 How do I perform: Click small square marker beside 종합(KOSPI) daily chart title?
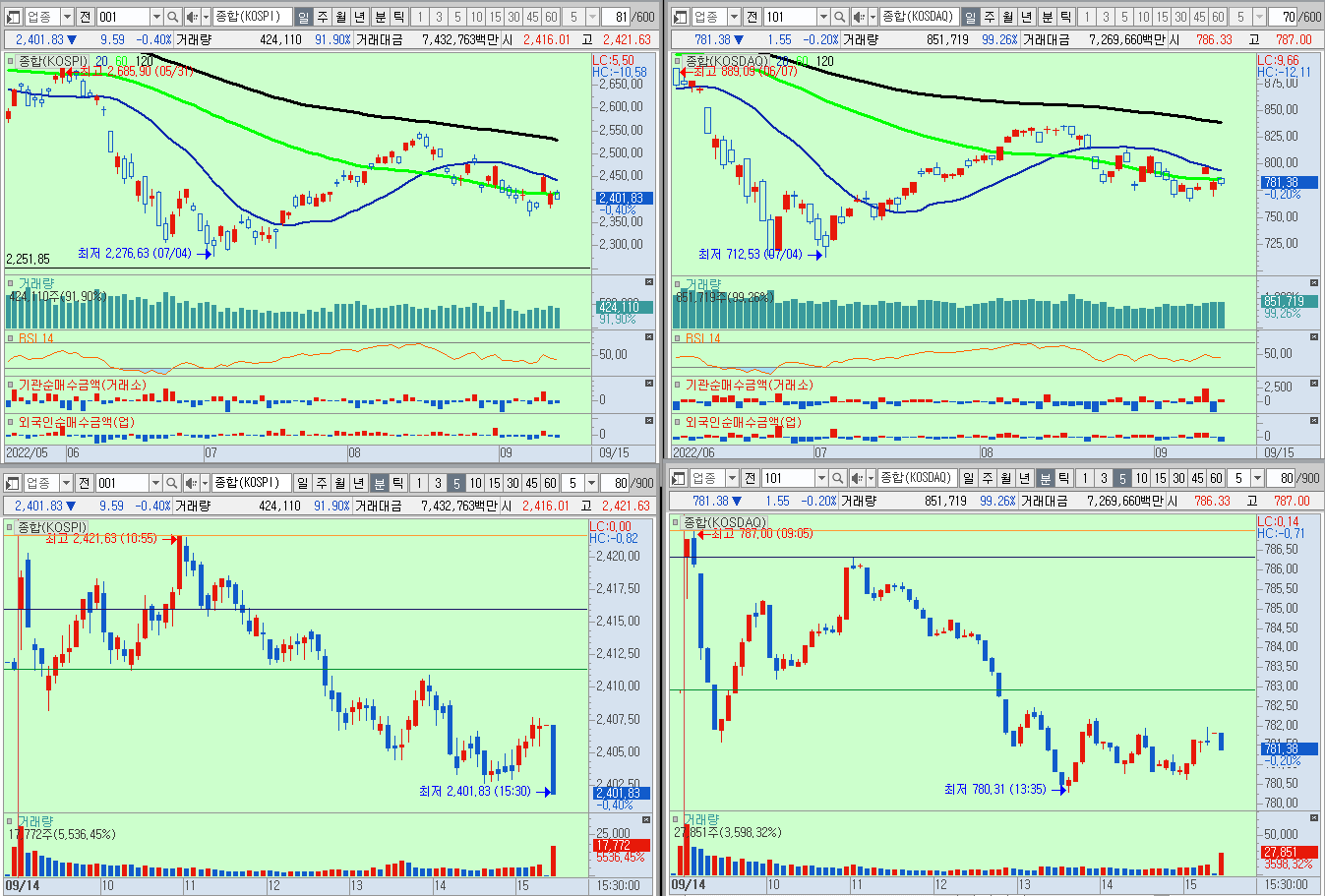[11, 61]
